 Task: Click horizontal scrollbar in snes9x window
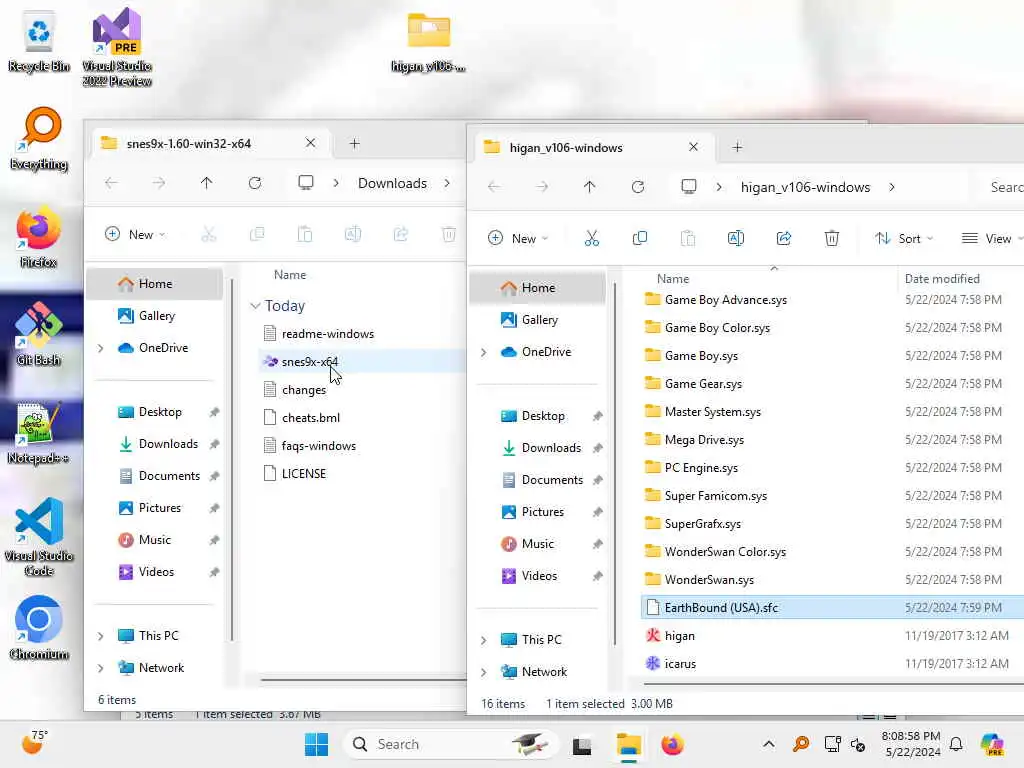coord(363,680)
